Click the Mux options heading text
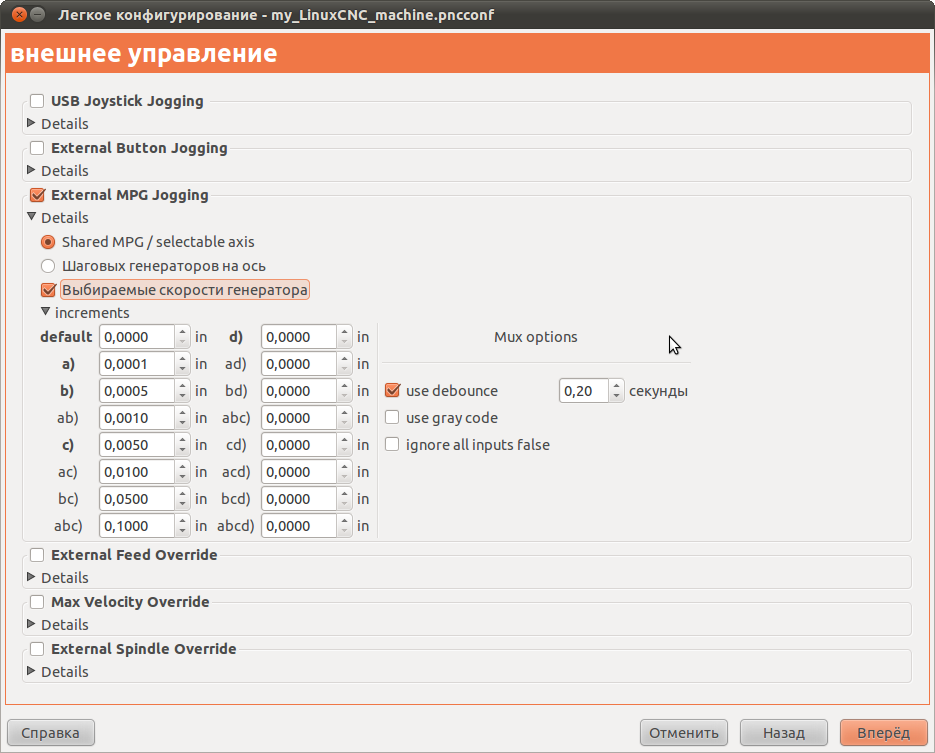This screenshot has width=935, height=753. pos(535,337)
